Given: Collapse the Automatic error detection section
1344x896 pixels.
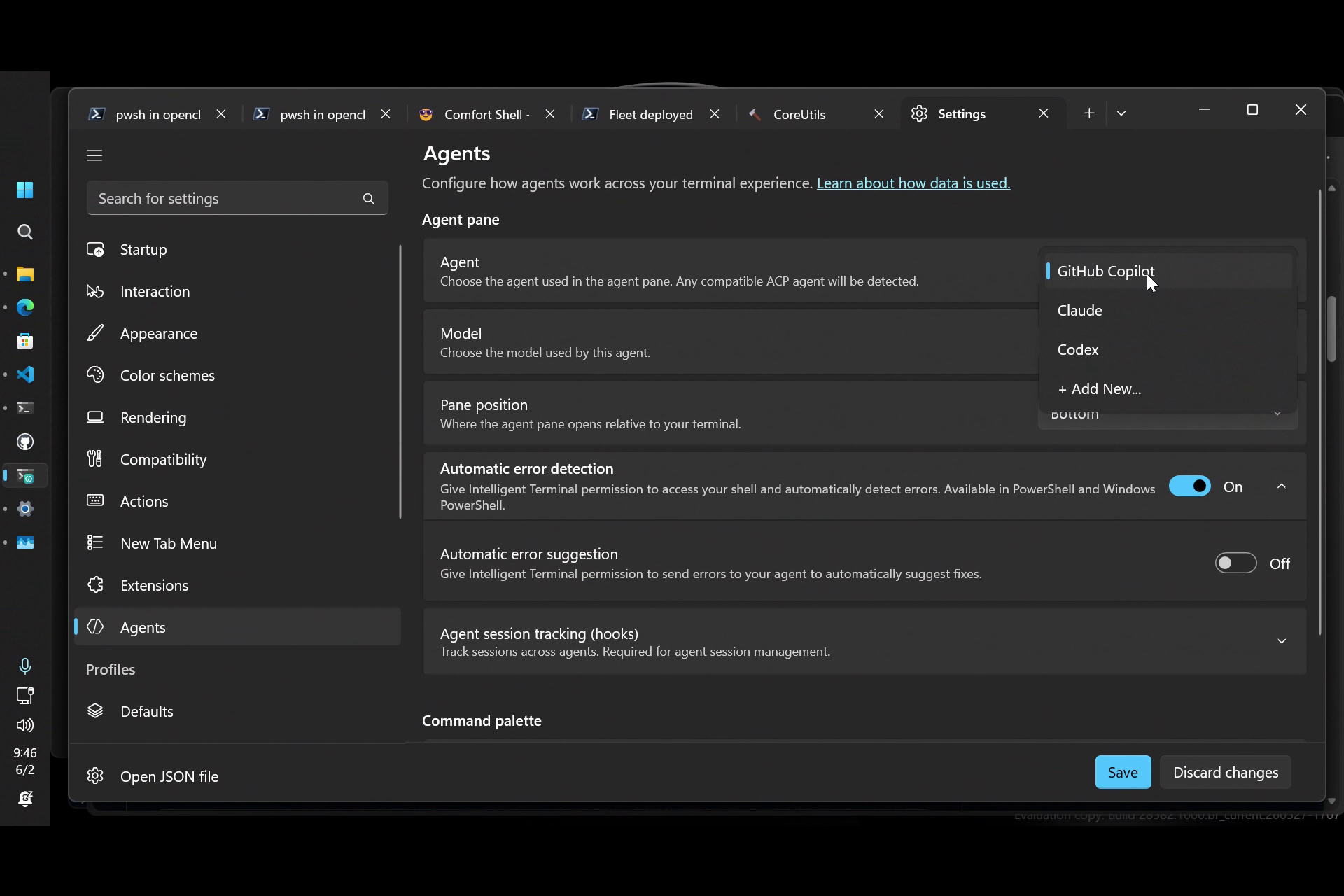Looking at the screenshot, I should click(x=1282, y=486).
